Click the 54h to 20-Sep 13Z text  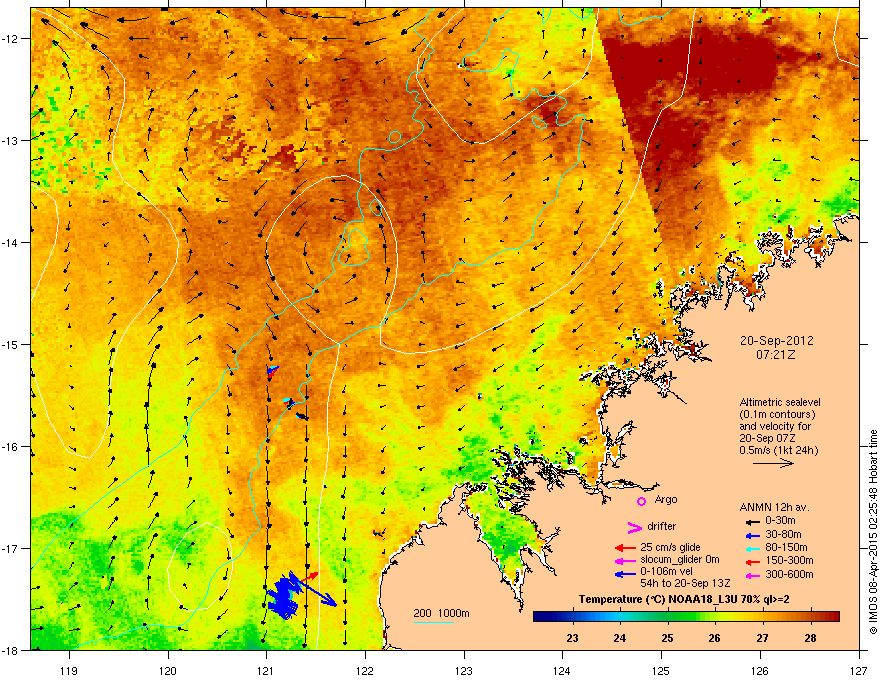685,583
